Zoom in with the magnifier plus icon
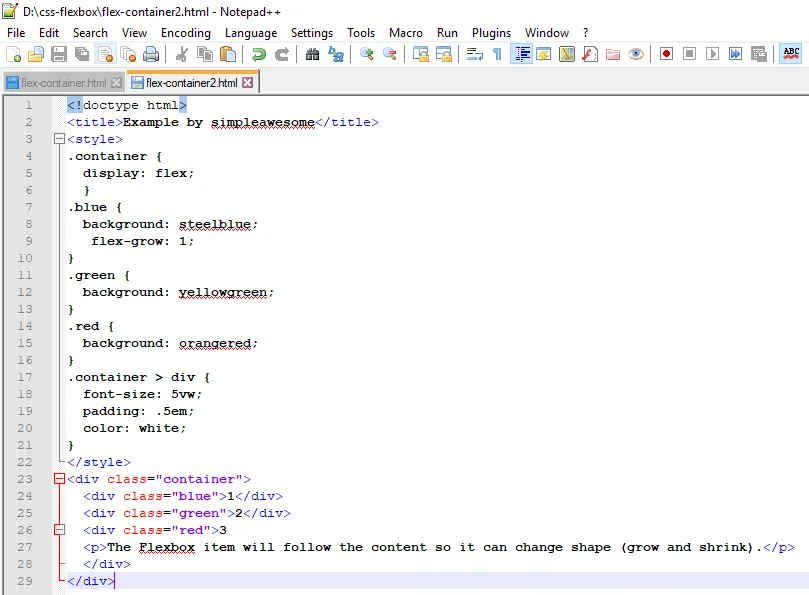The height and width of the screenshot is (595, 809). (x=367, y=54)
